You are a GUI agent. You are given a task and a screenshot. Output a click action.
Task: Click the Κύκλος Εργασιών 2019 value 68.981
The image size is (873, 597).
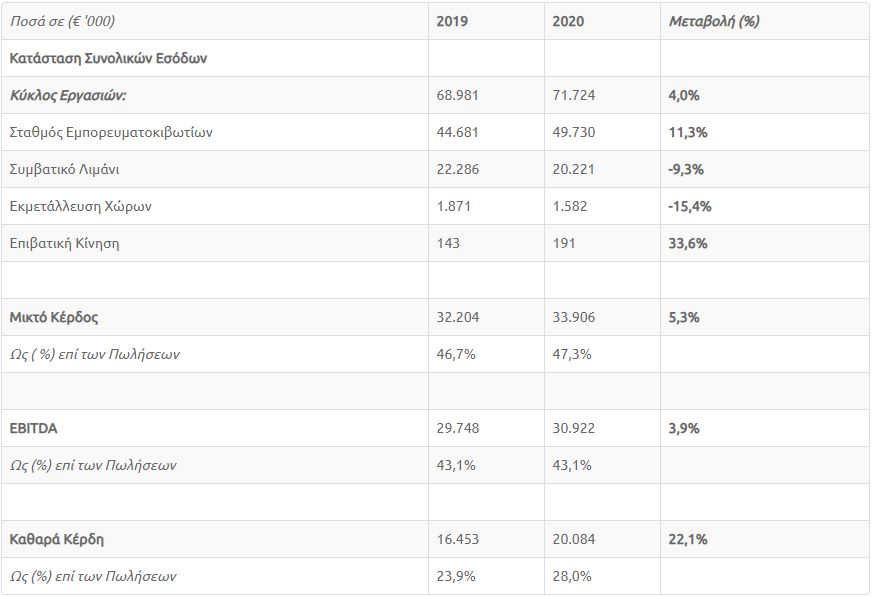[457, 95]
